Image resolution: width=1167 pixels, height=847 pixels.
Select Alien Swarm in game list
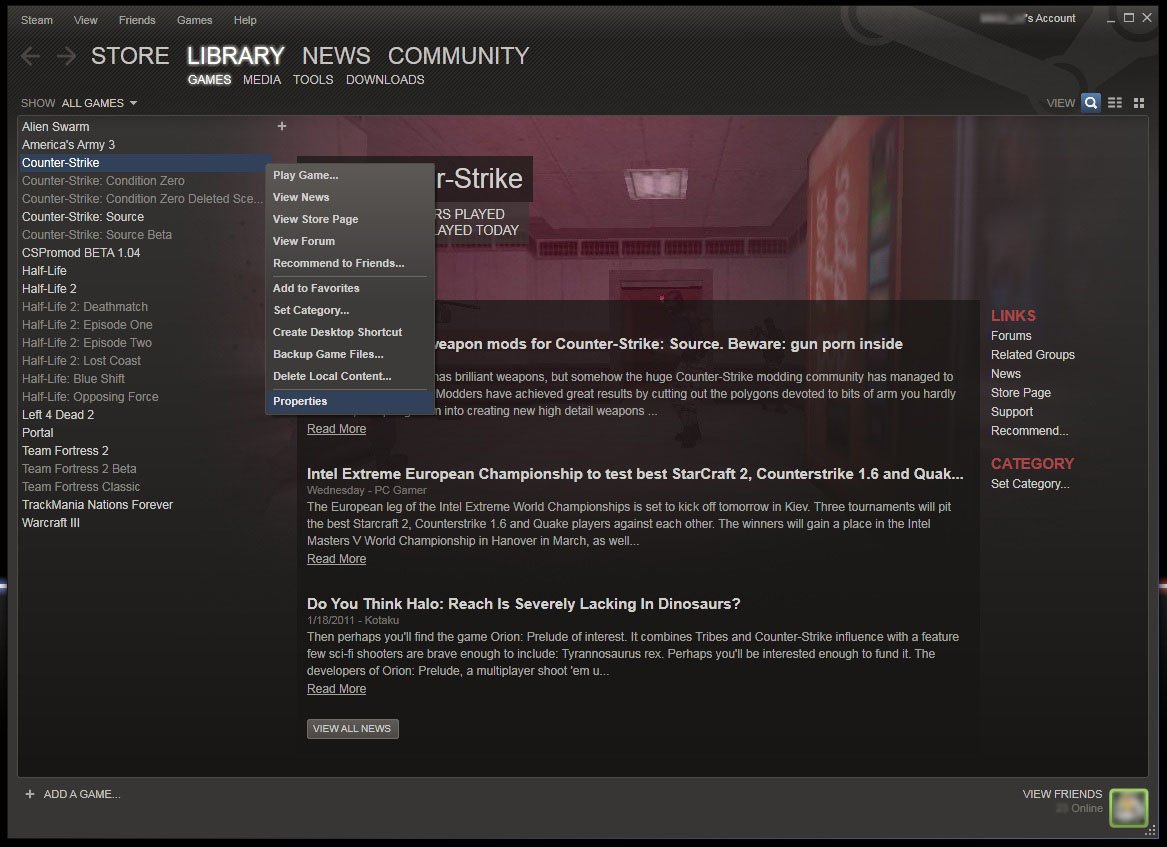(x=55, y=127)
